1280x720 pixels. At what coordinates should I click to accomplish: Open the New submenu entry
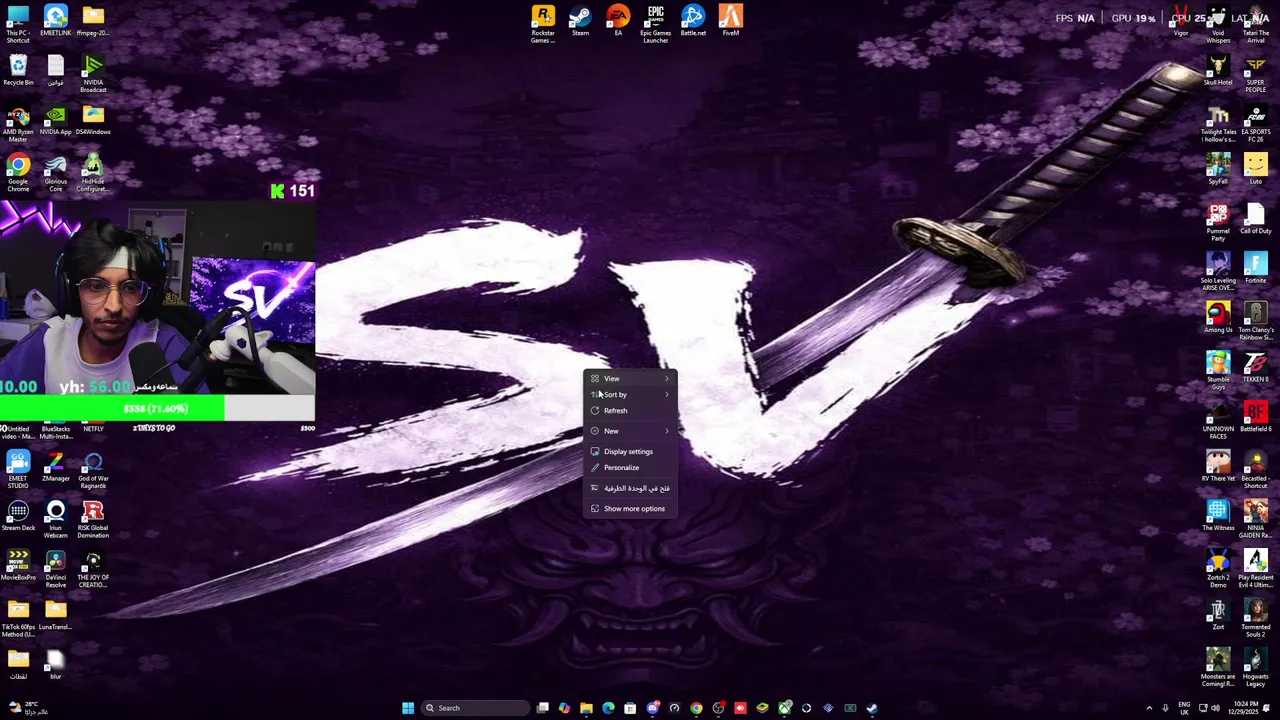pyautogui.click(x=630, y=430)
